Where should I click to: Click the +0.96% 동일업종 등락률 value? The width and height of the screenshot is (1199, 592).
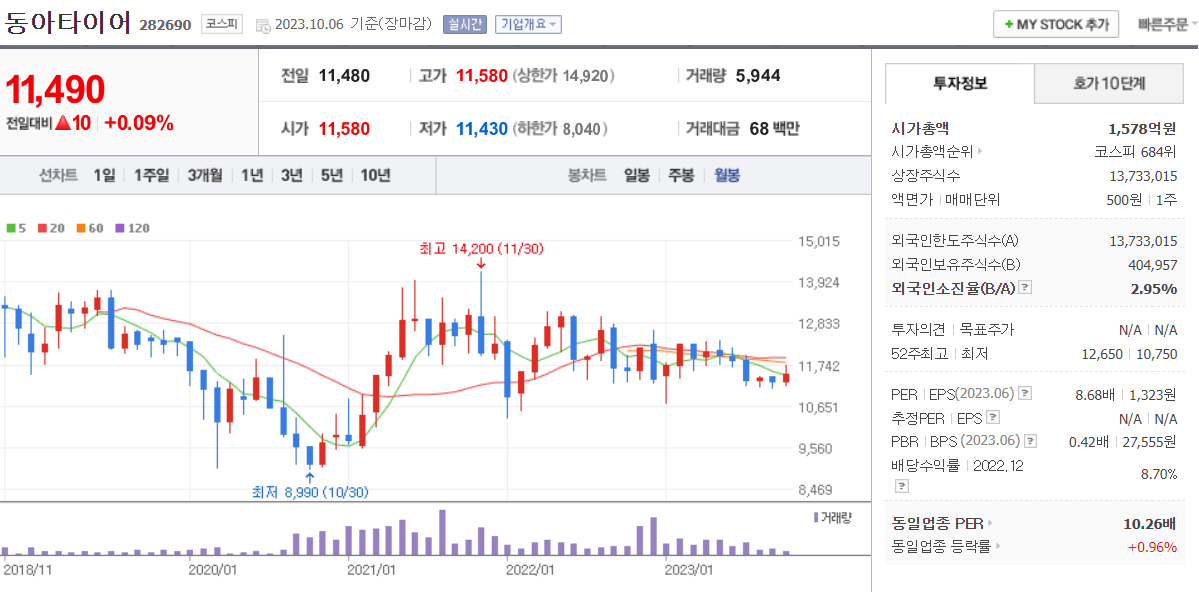[x=1152, y=547]
